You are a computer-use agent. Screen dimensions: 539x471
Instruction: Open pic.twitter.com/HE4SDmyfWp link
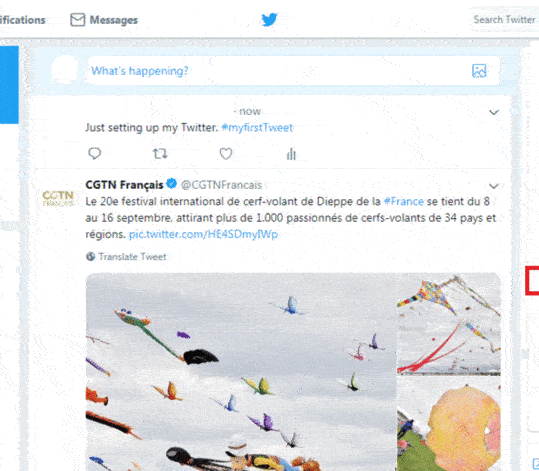click(203, 234)
